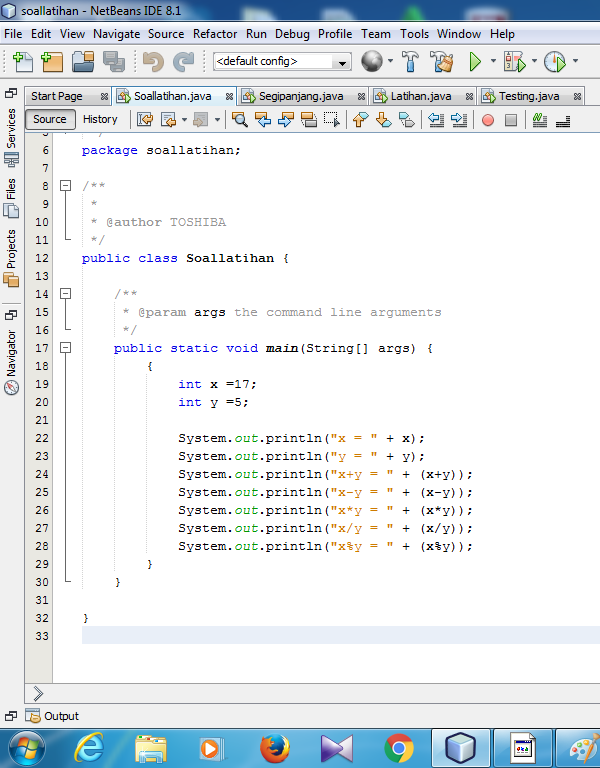The height and width of the screenshot is (768, 600).
Task: Toggle the History editor view
Action: tap(100, 119)
